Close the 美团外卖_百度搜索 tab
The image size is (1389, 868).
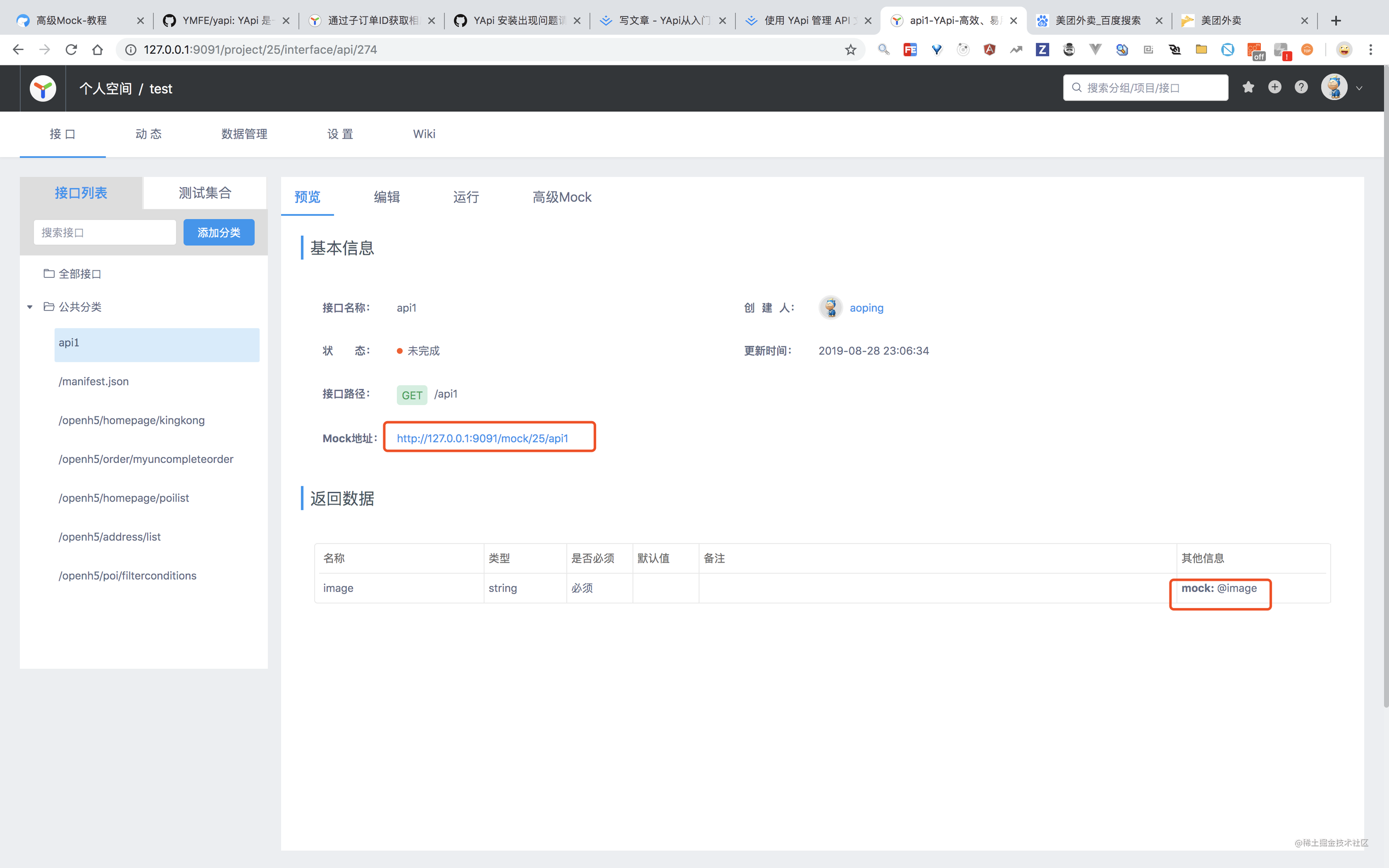pyautogui.click(x=1159, y=21)
